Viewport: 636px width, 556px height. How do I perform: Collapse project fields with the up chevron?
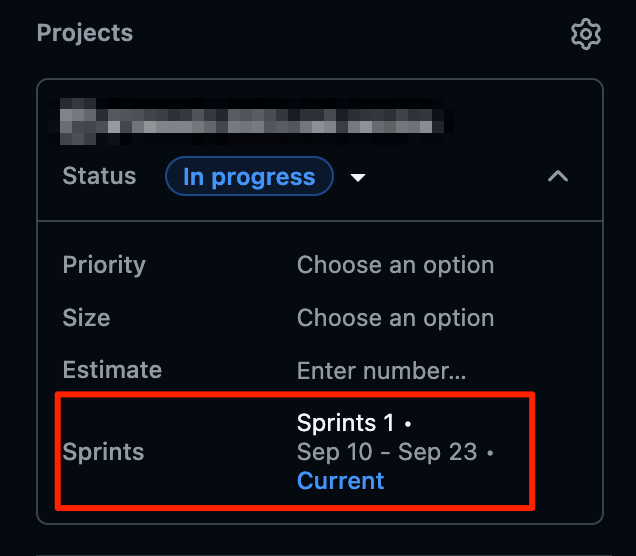tap(558, 176)
